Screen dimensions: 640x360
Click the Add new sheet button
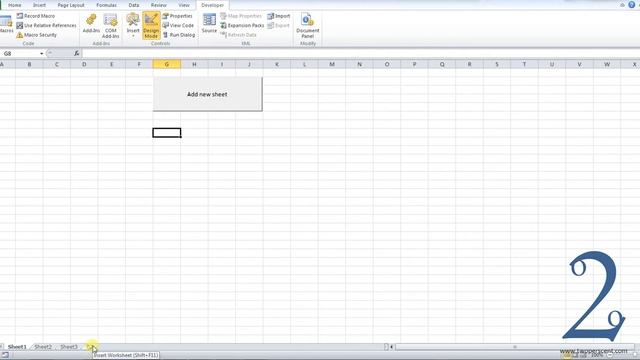tap(207, 94)
